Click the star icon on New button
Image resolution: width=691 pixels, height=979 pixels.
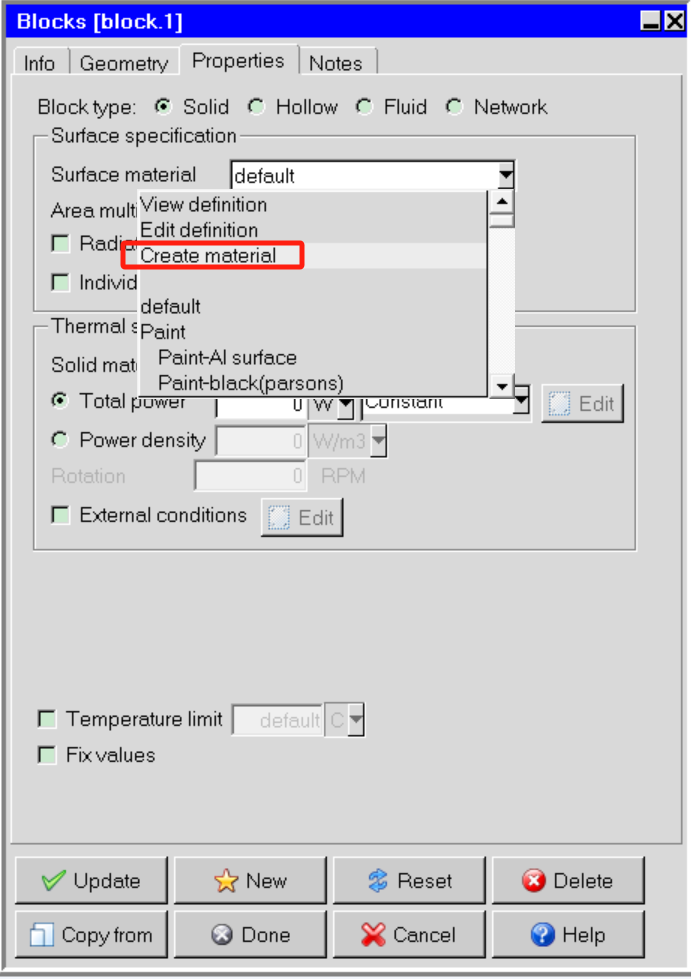coord(226,881)
